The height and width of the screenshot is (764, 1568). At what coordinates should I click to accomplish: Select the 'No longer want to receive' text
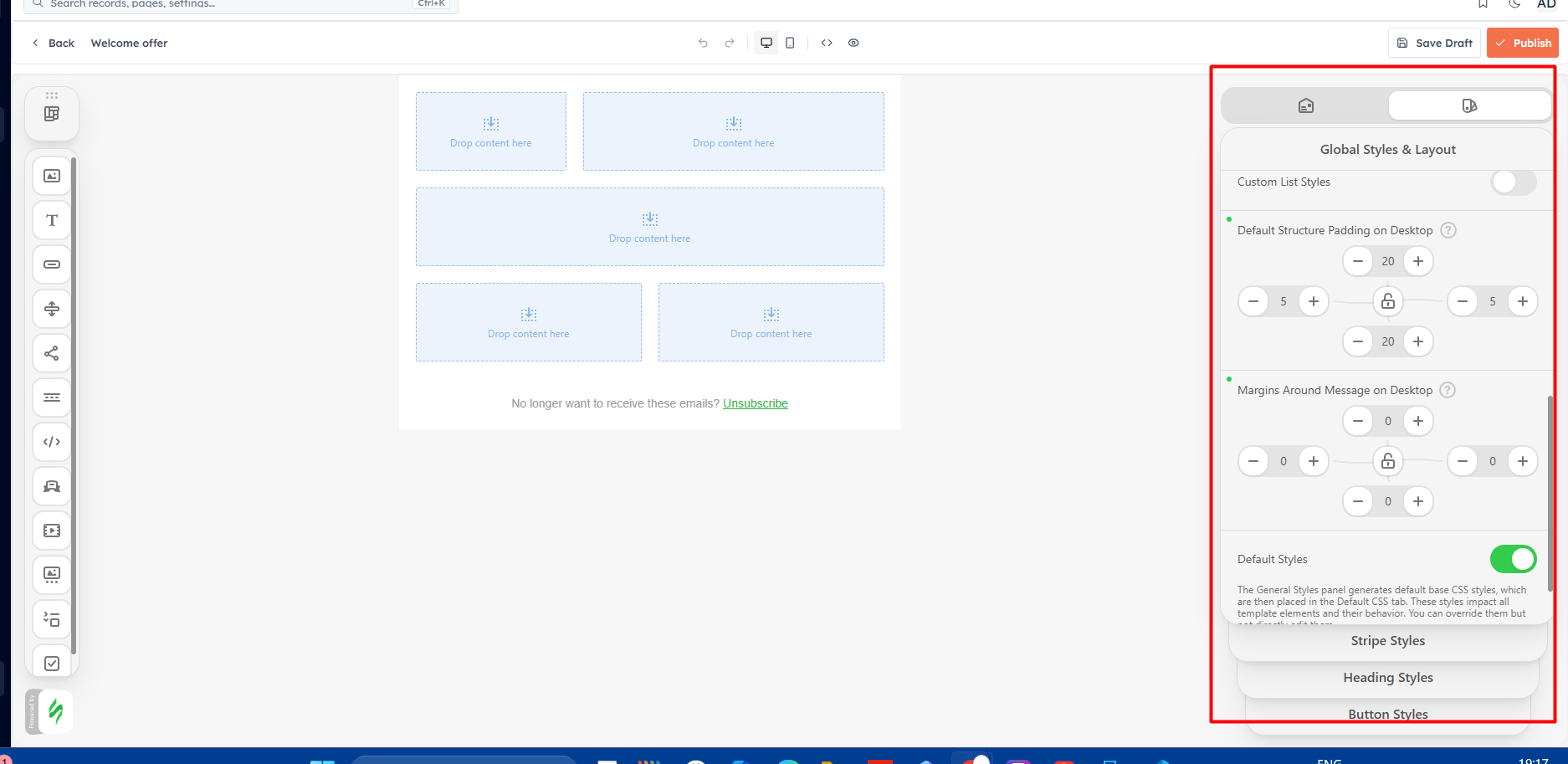click(x=615, y=403)
